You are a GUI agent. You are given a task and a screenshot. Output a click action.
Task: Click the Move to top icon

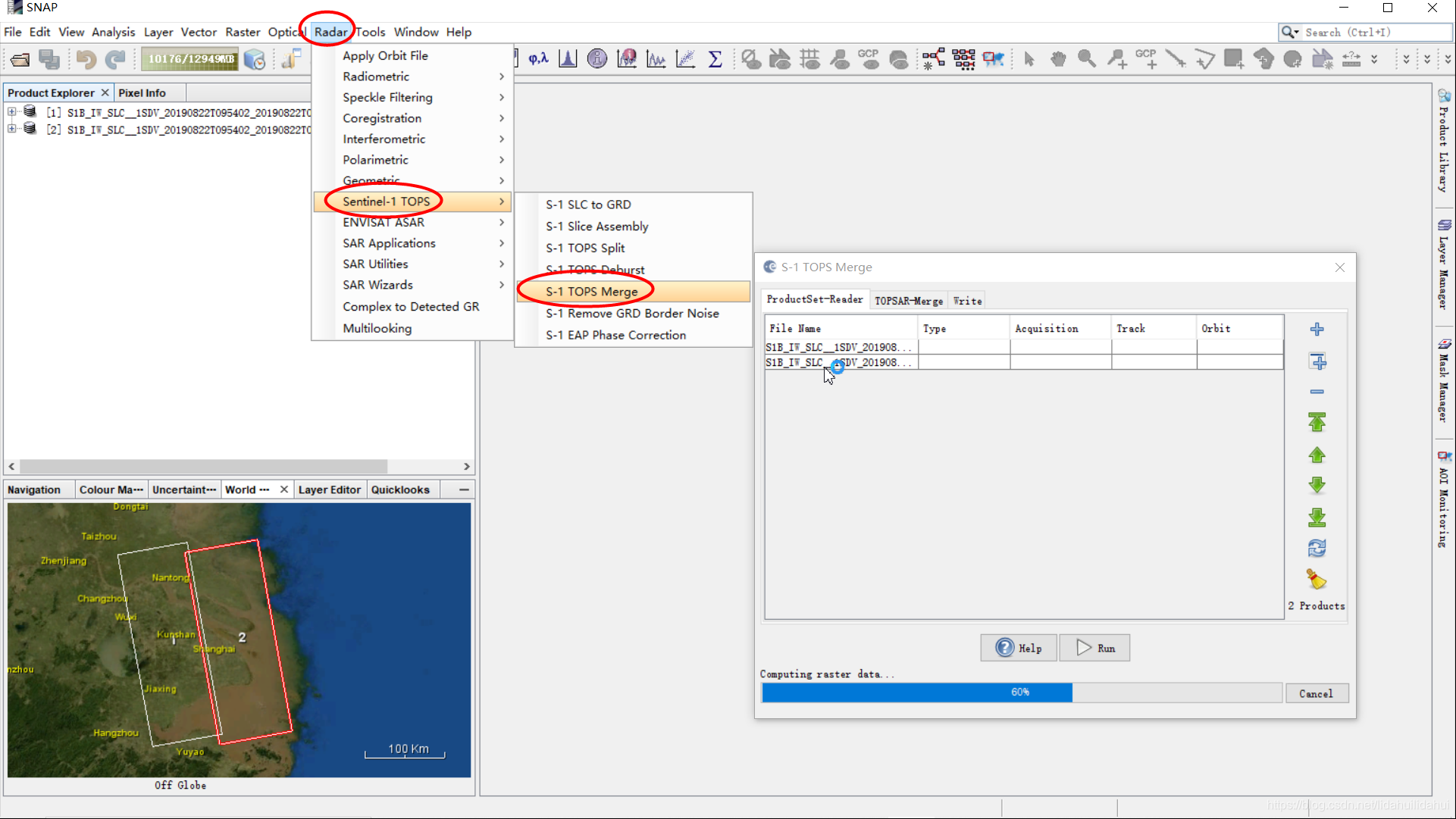[1317, 423]
